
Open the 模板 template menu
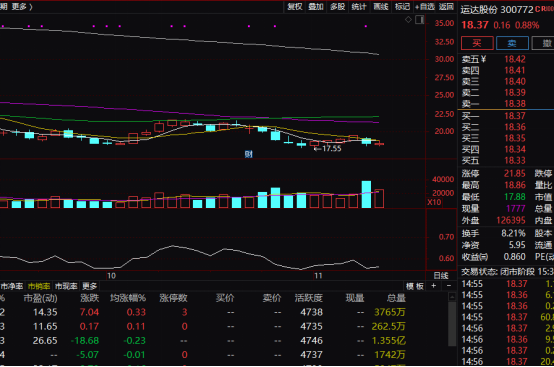415,286
